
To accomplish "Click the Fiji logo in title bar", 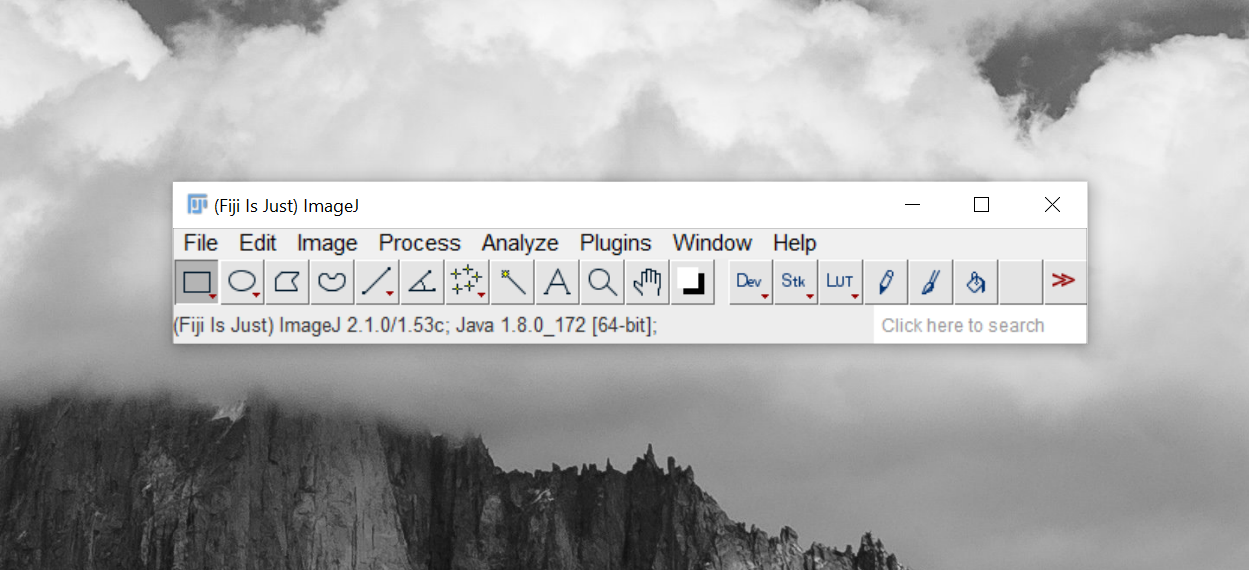I will (x=197, y=205).
